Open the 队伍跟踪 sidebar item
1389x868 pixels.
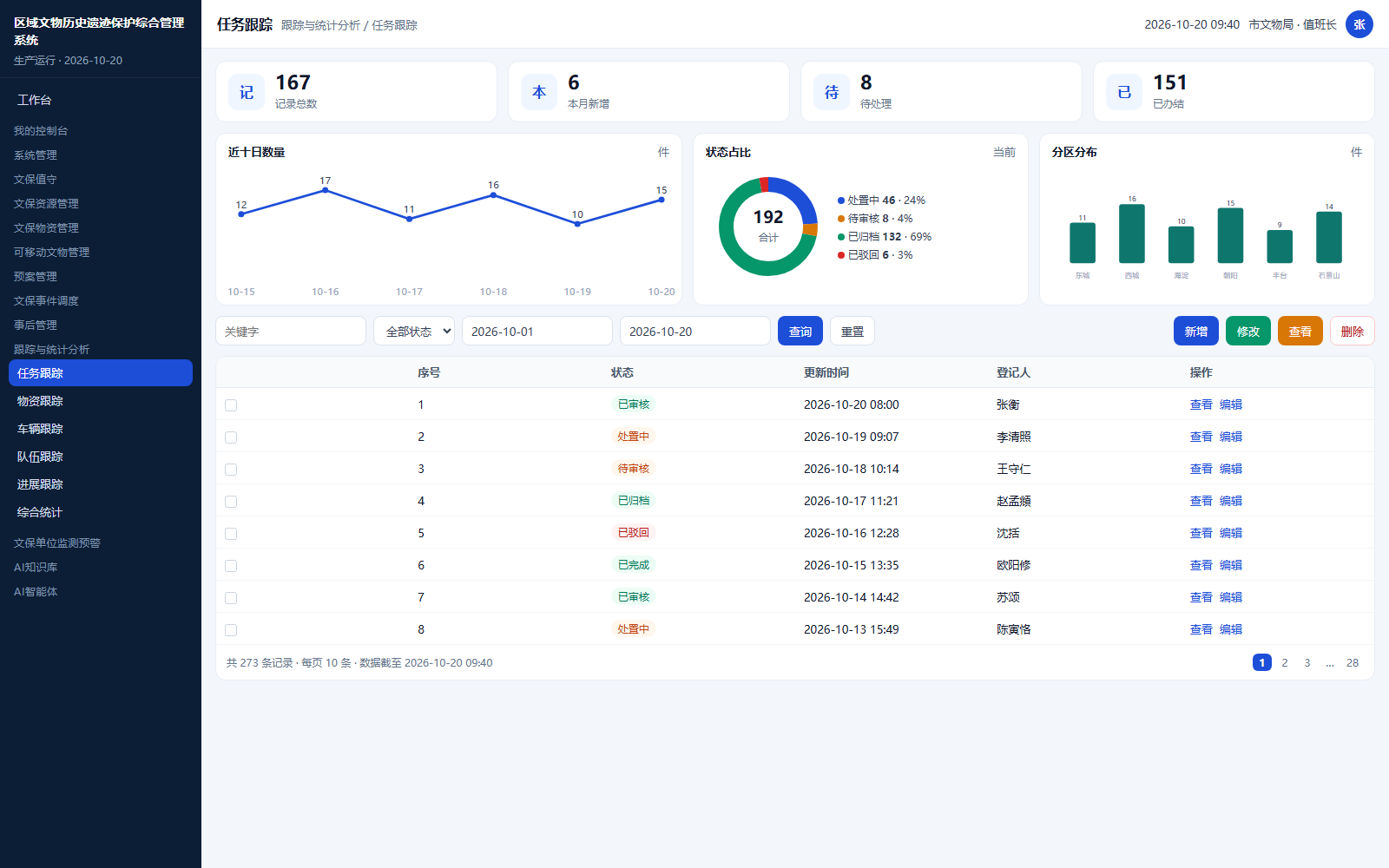click(101, 457)
